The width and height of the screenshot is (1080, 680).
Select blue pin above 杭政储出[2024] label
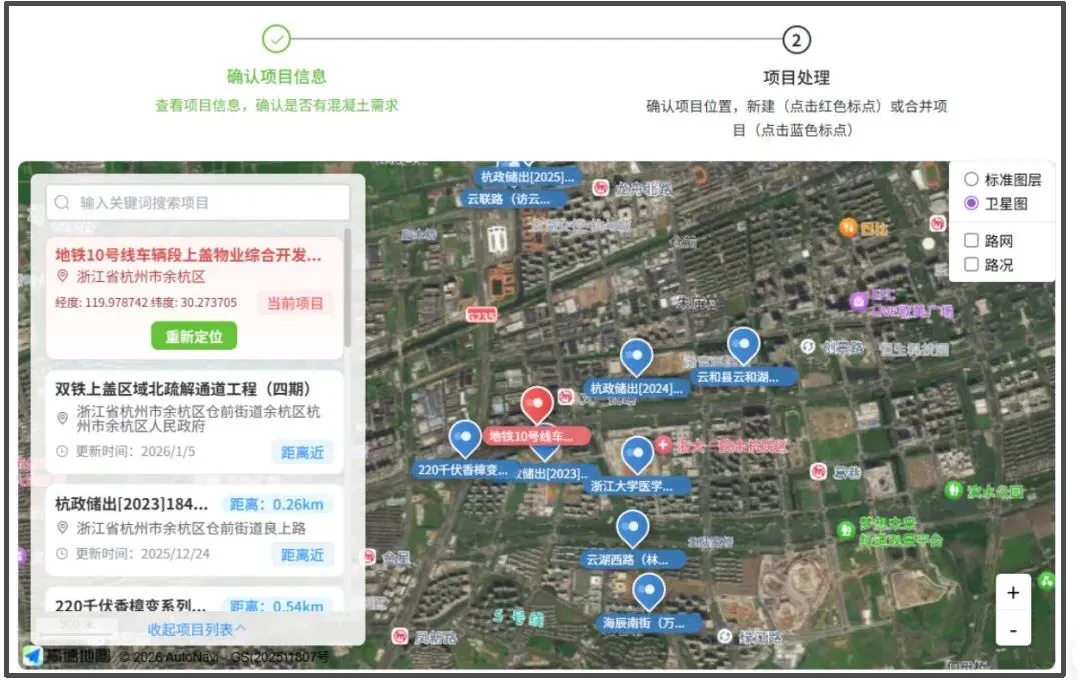click(636, 357)
